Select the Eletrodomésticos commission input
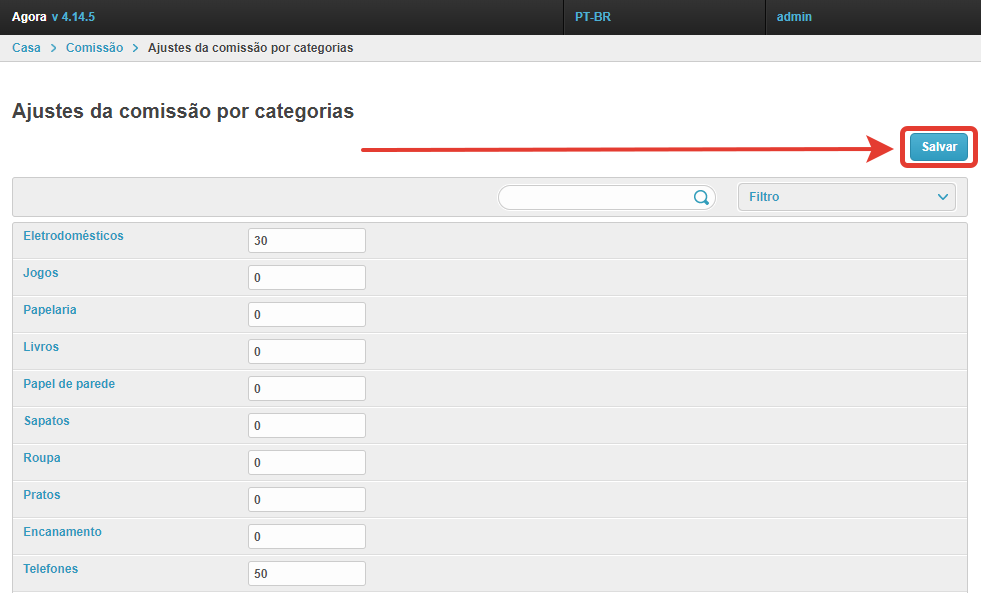The width and height of the screenshot is (981, 593). pos(306,241)
